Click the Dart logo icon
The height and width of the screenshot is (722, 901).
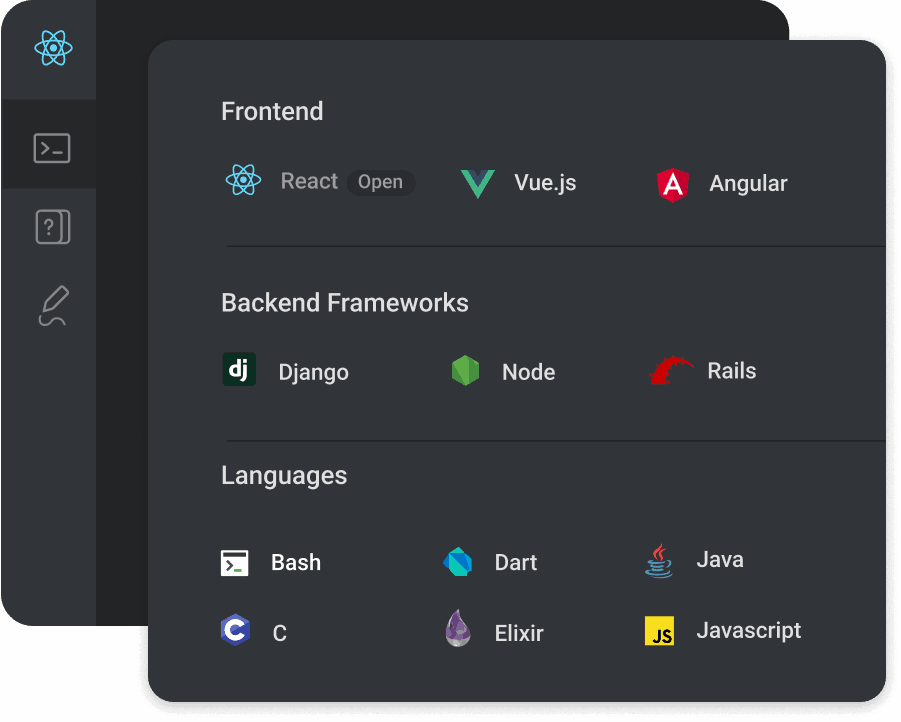[458, 562]
